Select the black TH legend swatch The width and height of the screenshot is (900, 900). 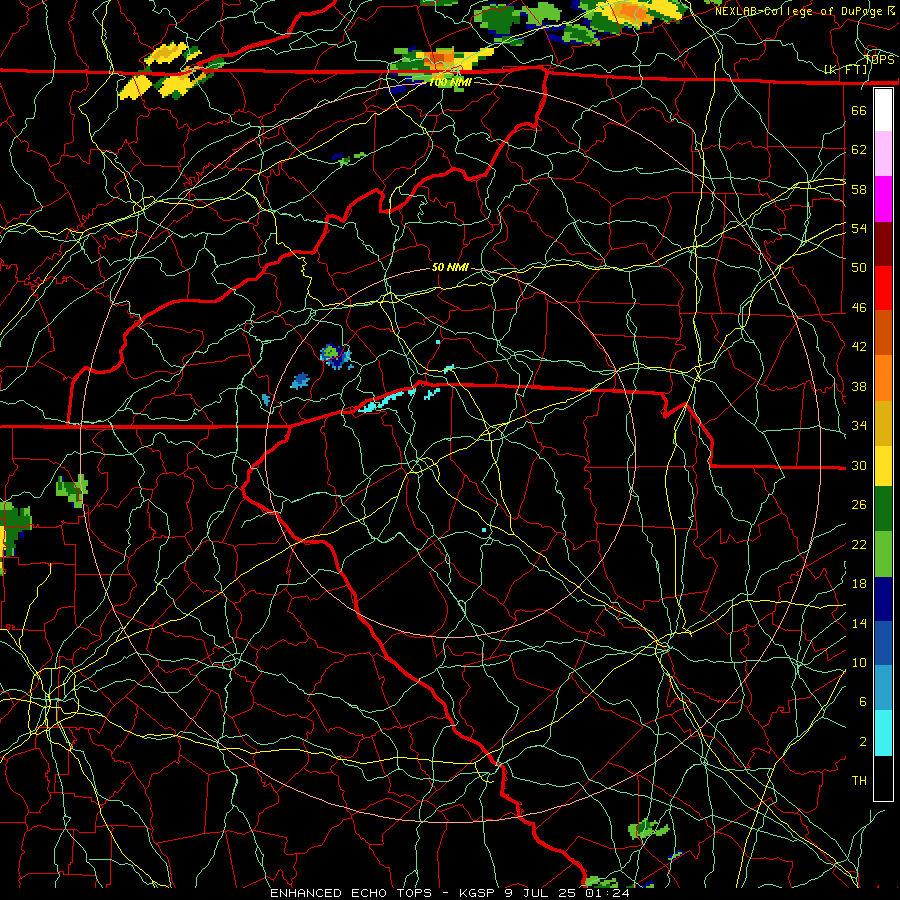(883, 778)
